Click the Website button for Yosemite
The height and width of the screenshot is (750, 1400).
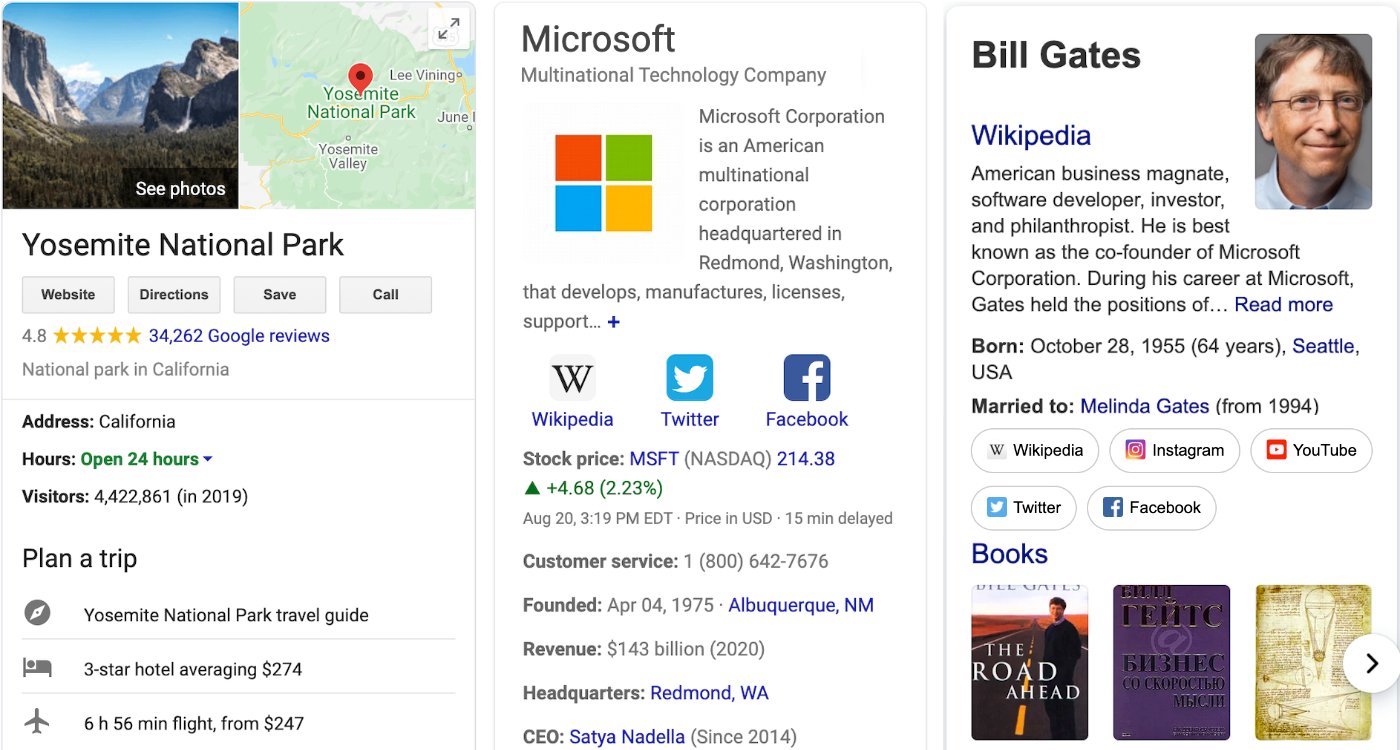point(67,294)
